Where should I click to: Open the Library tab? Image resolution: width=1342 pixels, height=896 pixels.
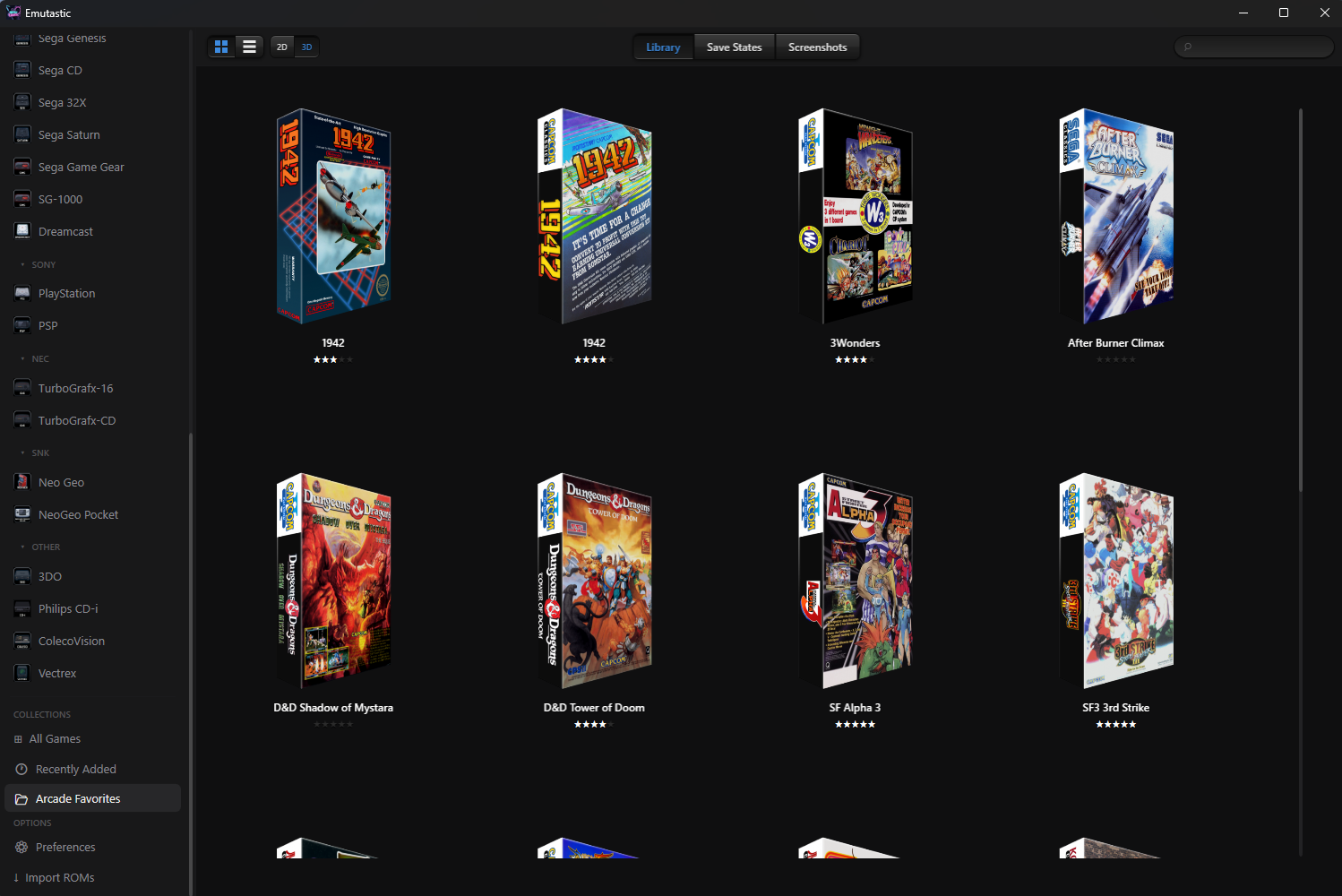(663, 47)
